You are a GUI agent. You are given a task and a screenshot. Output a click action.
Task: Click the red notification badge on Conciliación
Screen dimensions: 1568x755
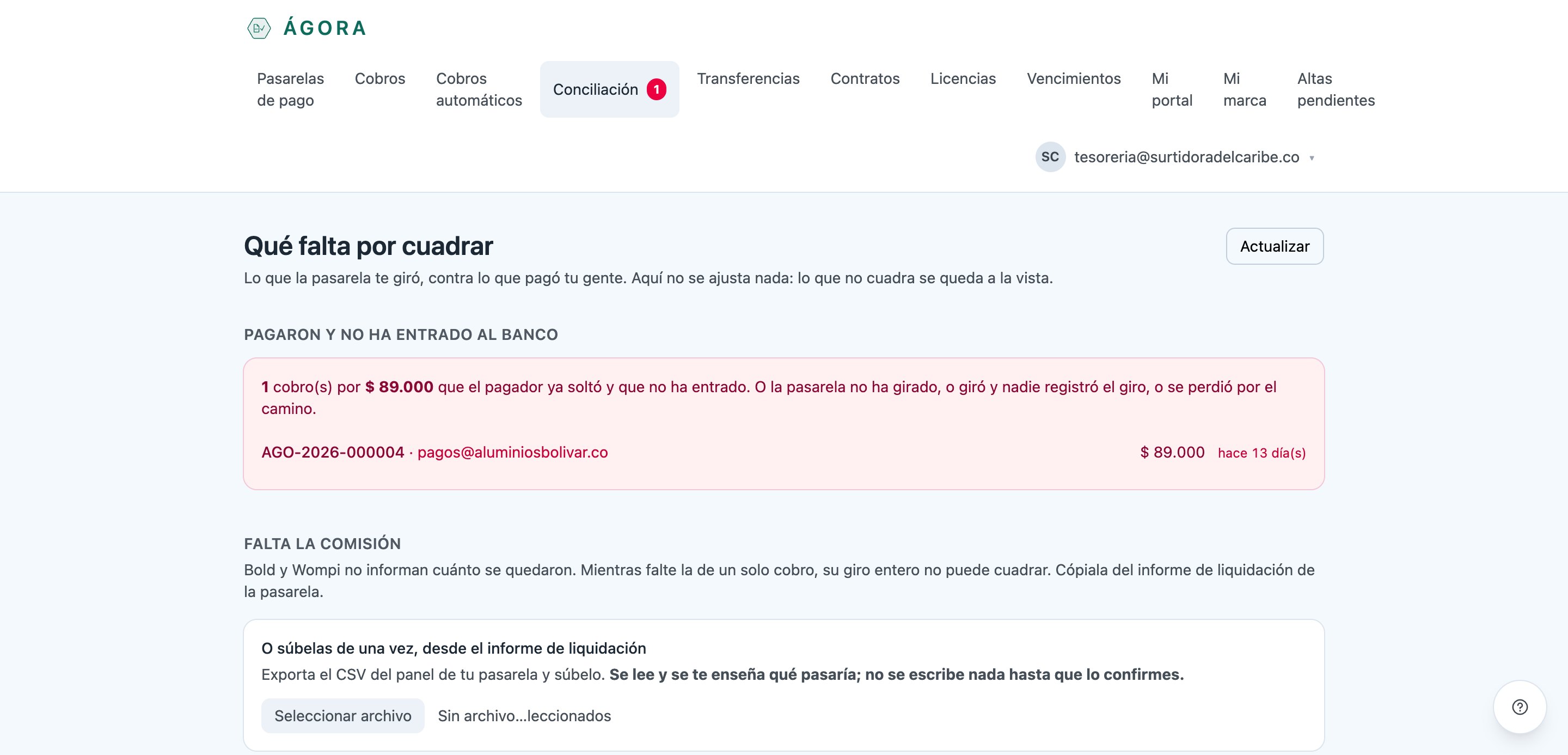pyautogui.click(x=656, y=89)
